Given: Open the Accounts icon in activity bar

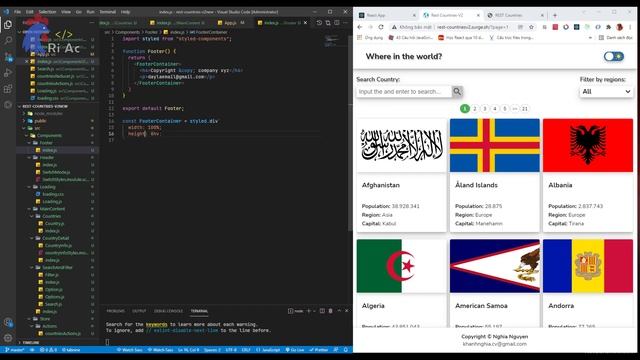Looking at the screenshot, I should coord(8,322).
